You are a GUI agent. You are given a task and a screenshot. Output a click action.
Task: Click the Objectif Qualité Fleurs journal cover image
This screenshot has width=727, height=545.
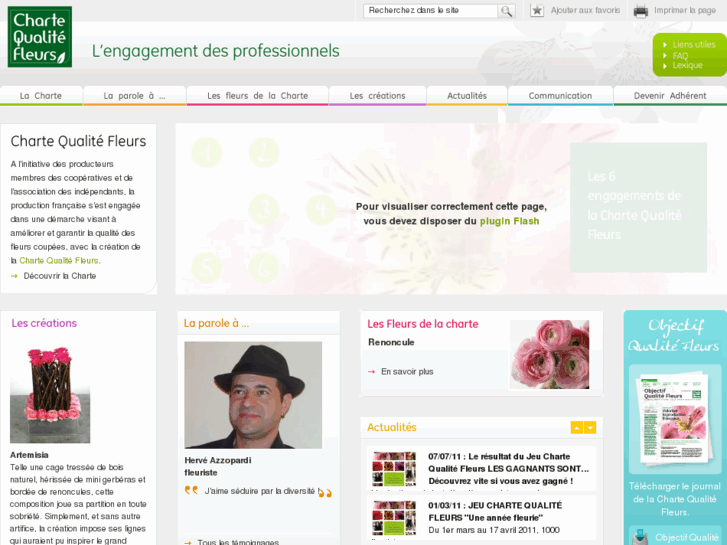coord(674,418)
